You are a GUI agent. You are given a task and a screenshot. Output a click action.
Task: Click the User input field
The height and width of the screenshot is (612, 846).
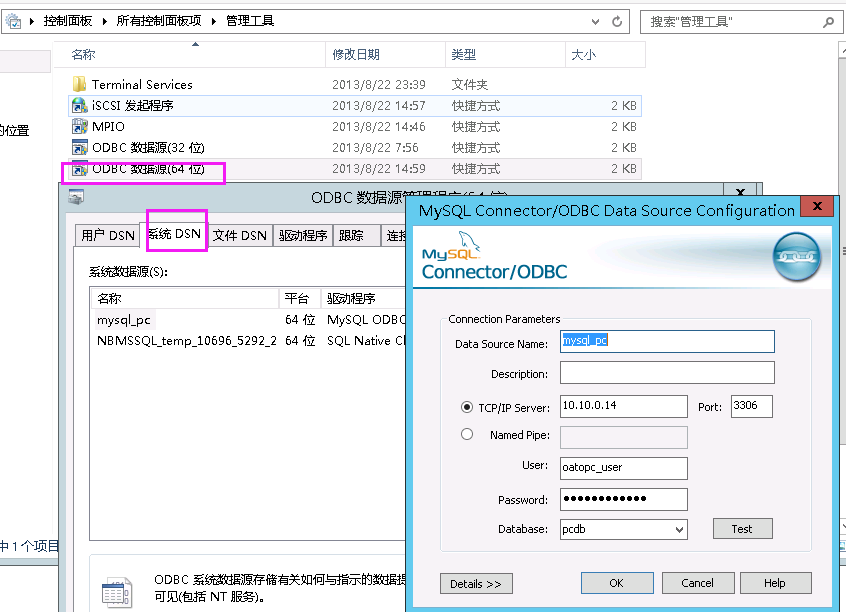pos(624,468)
